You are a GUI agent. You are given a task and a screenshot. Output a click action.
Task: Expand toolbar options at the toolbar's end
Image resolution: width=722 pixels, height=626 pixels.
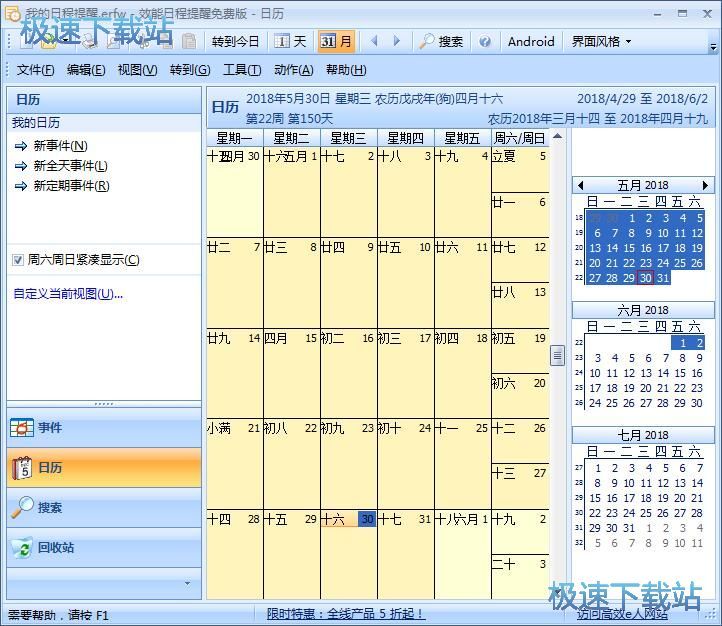[x=713, y=46]
